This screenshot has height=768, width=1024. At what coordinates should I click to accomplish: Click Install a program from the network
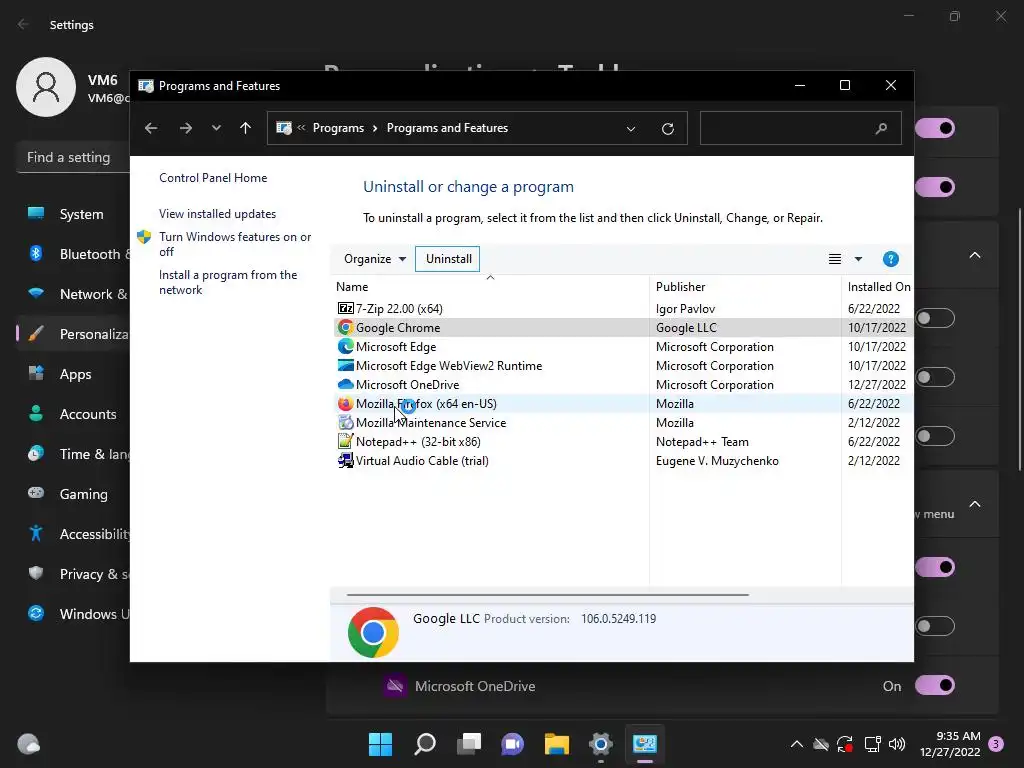tap(228, 282)
